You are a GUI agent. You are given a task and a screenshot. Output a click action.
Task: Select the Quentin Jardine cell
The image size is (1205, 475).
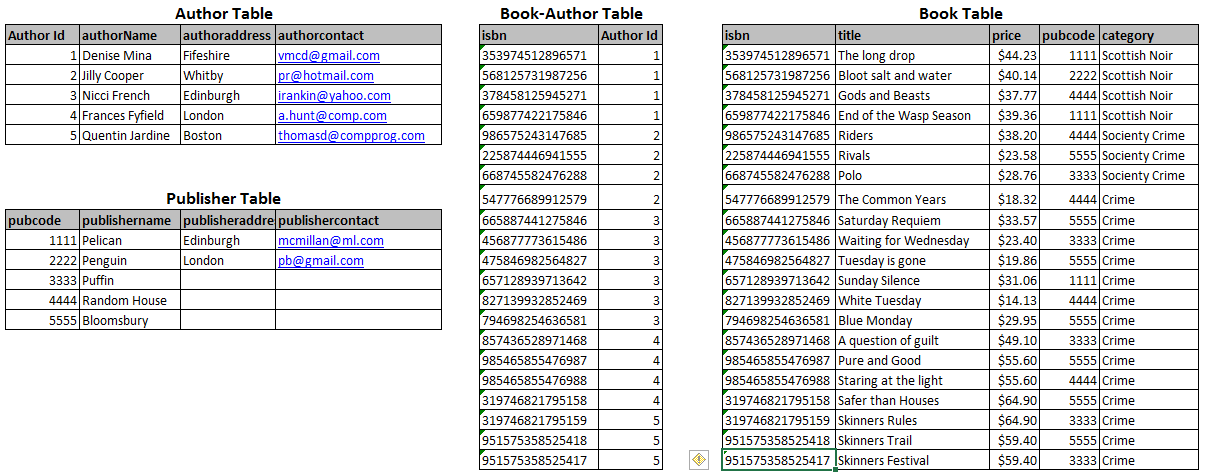click(129, 136)
